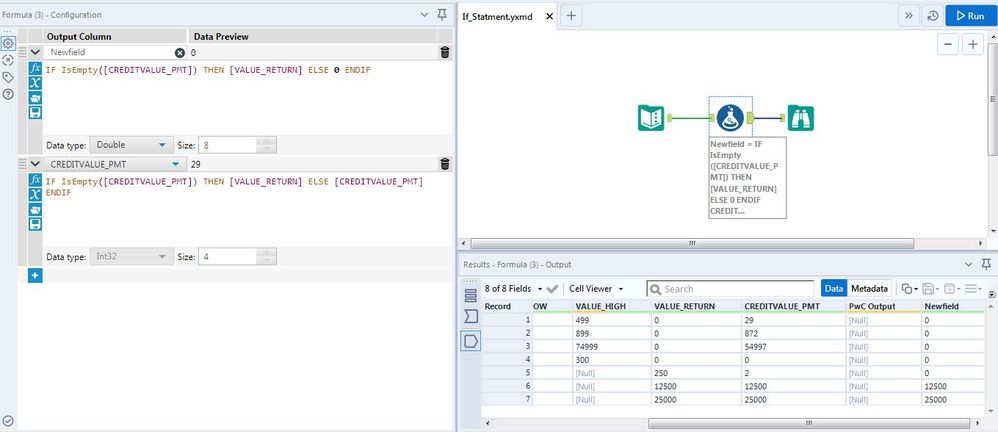Image resolution: width=998 pixels, height=432 pixels.
Task: Show Data view in results
Action: pos(833,288)
